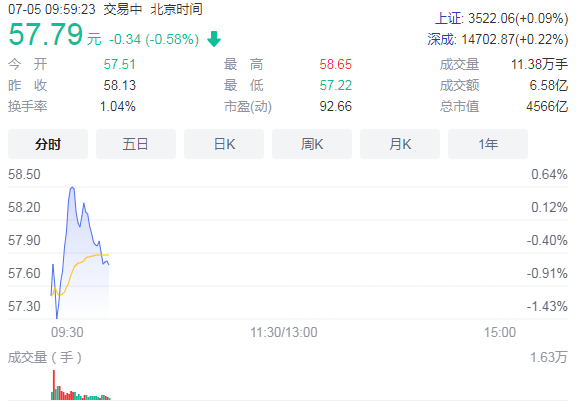Click the 最低 value 57.22
579x411 pixels.
click(x=336, y=85)
